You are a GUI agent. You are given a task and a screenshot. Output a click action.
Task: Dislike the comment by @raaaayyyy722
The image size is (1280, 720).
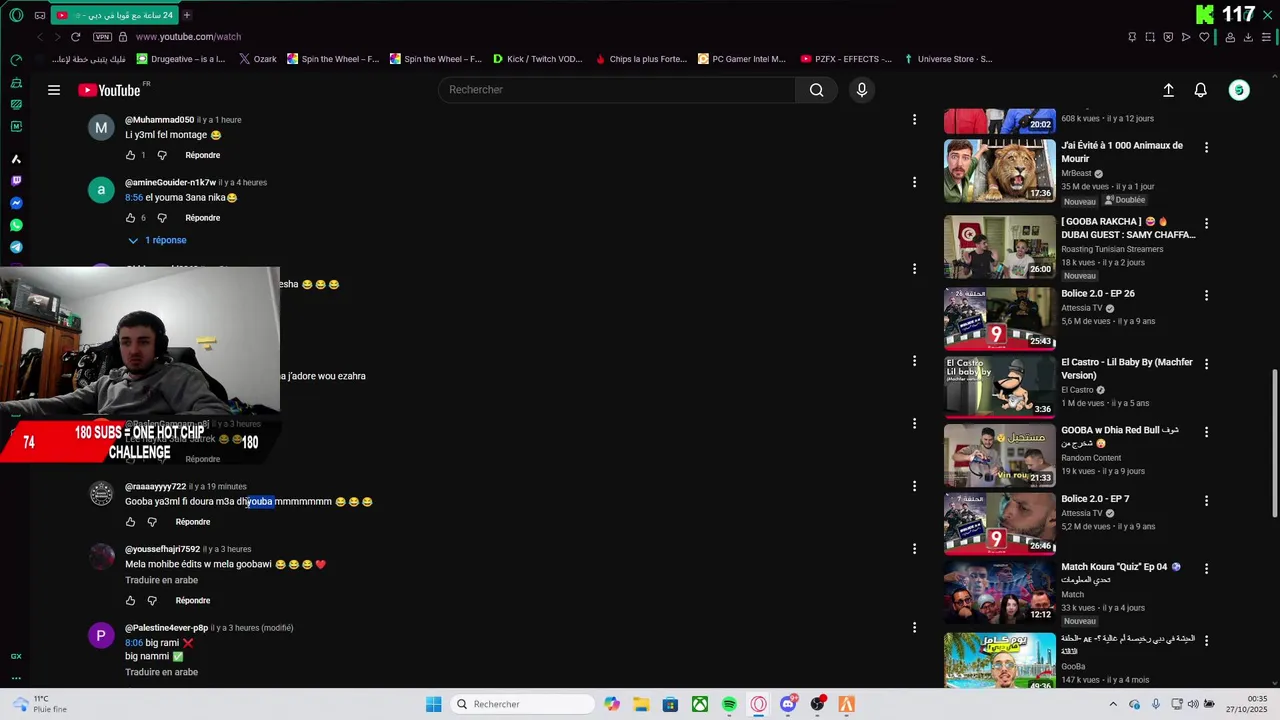(x=152, y=522)
